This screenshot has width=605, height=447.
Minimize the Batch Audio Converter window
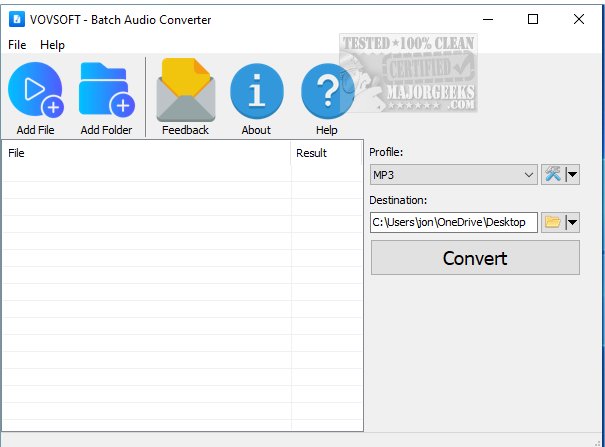[487, 19]
